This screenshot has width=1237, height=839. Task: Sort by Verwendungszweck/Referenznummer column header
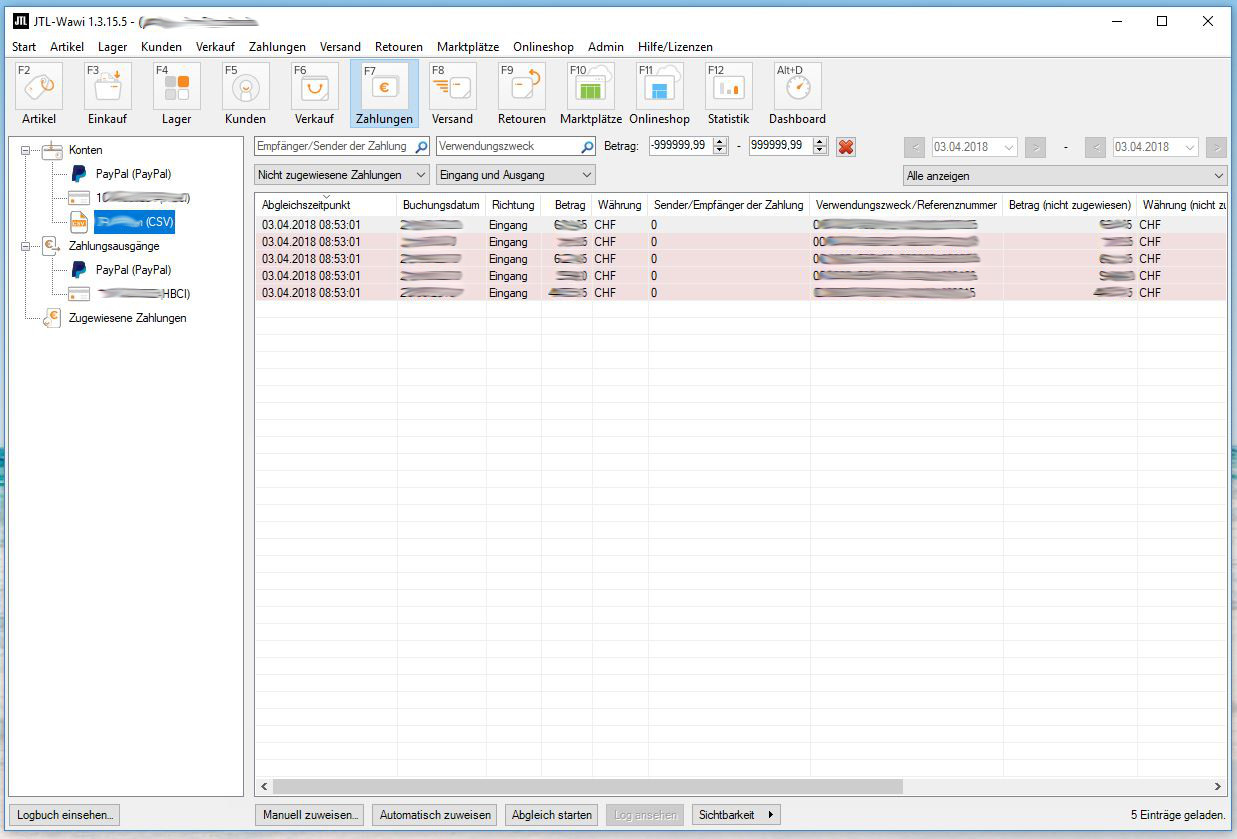(x=907, y=205)
